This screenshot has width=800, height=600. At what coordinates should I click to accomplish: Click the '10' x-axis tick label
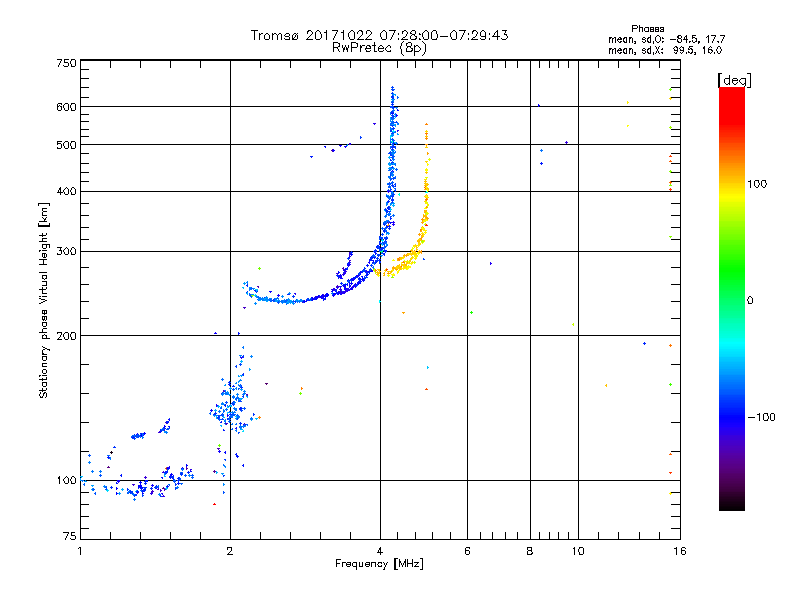(x=578, y=551)
